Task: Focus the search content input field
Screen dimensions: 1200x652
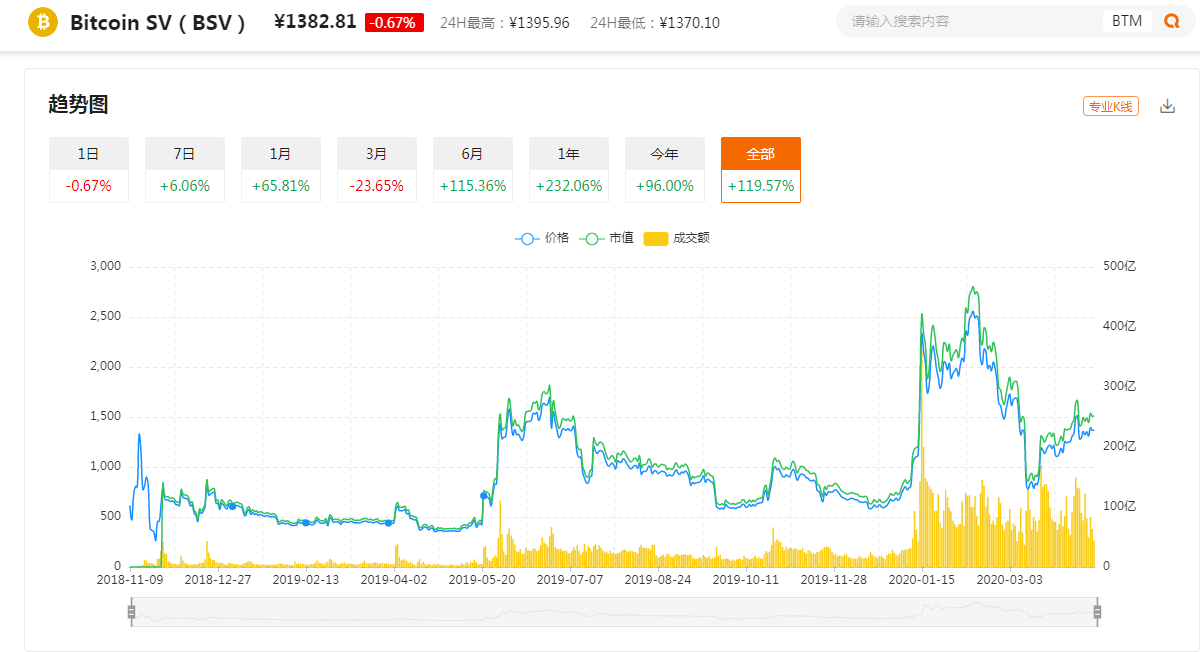Action: [968, 21]
